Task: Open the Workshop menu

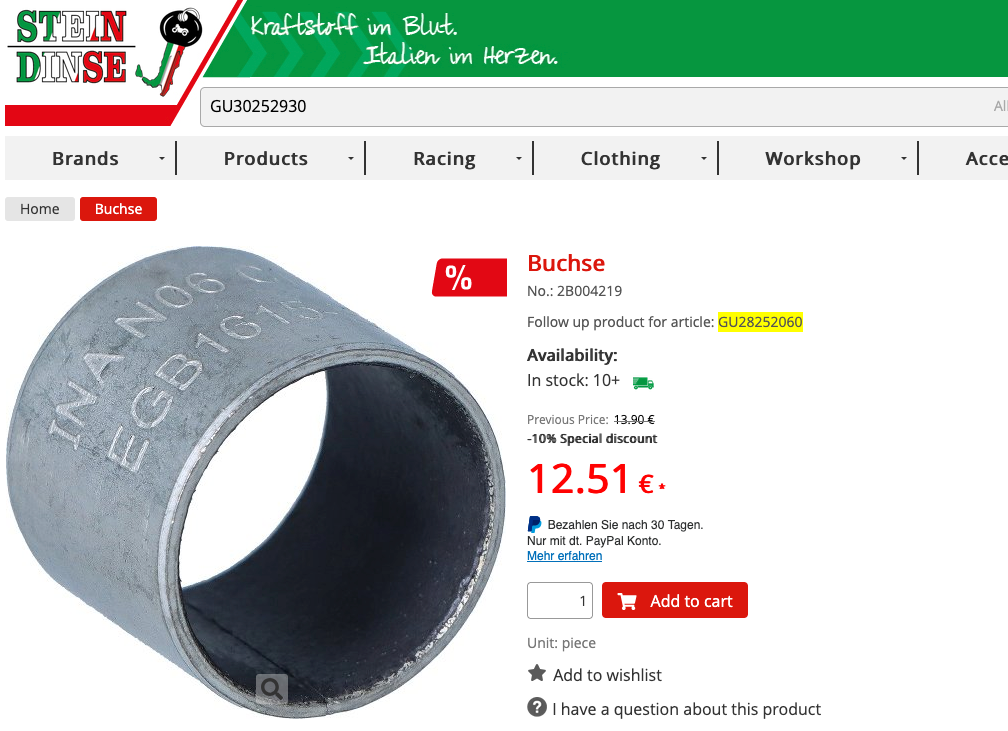Action: click(813, 158)
